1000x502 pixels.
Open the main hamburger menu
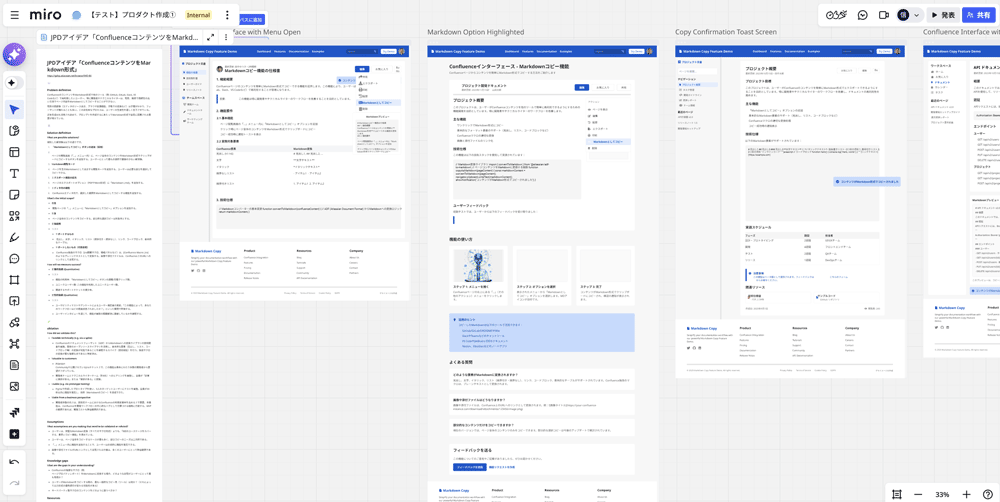coord(14,16)
